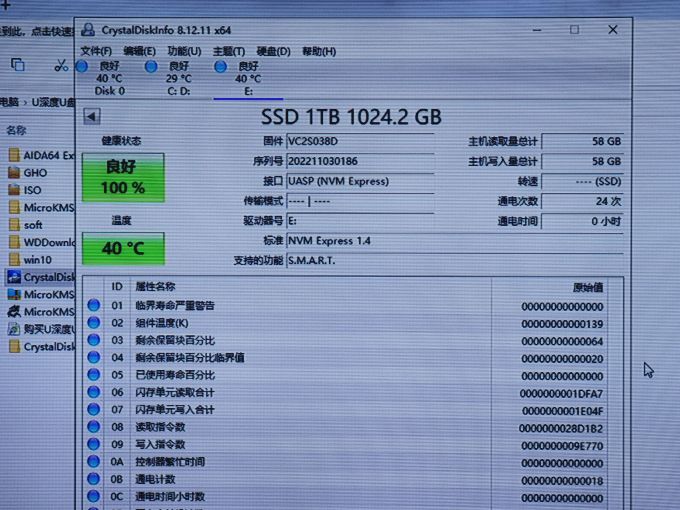Open the 文件(F) menu

coord(96,51)
